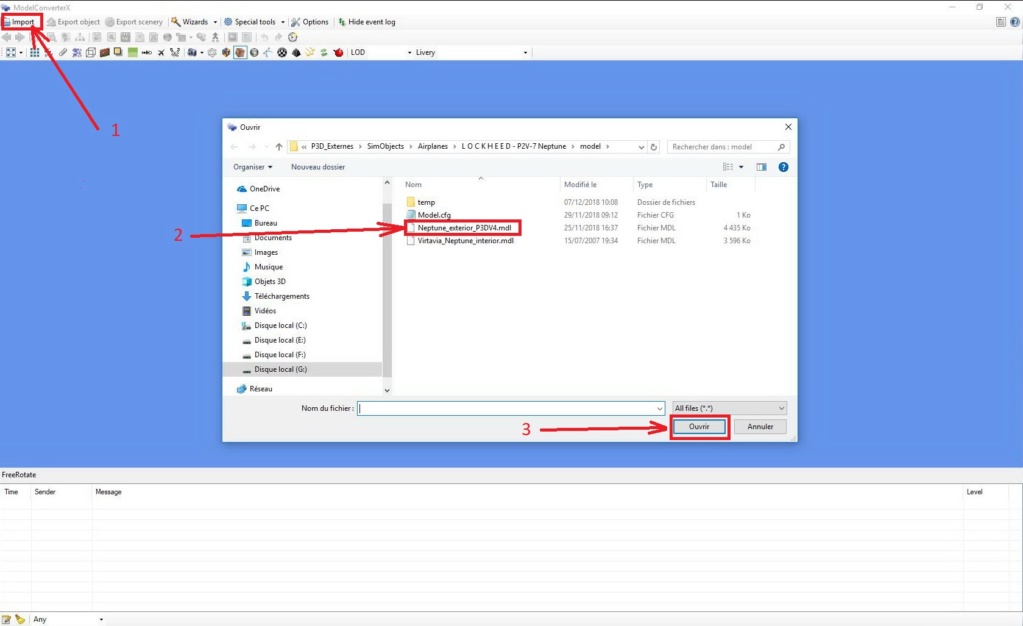
Task: Open the Wizards menu
Action: pos(194,22)
